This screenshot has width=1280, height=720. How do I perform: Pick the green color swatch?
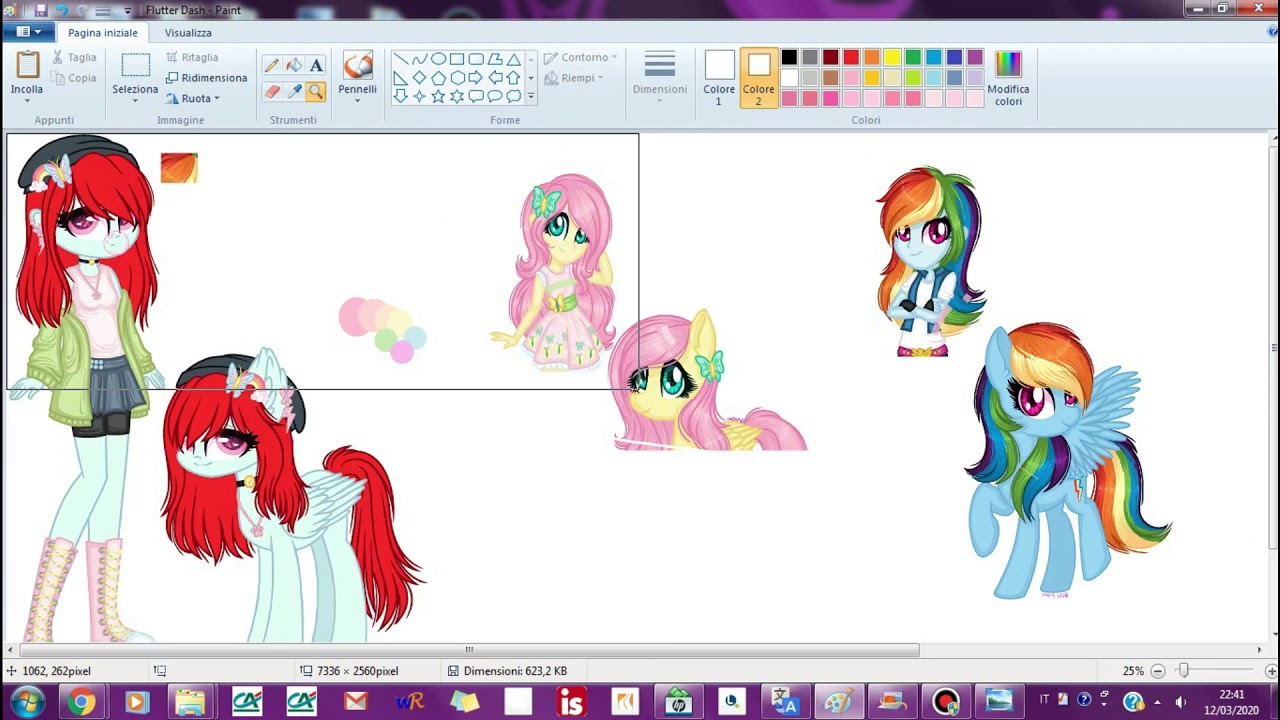click(x=913, y=58)
